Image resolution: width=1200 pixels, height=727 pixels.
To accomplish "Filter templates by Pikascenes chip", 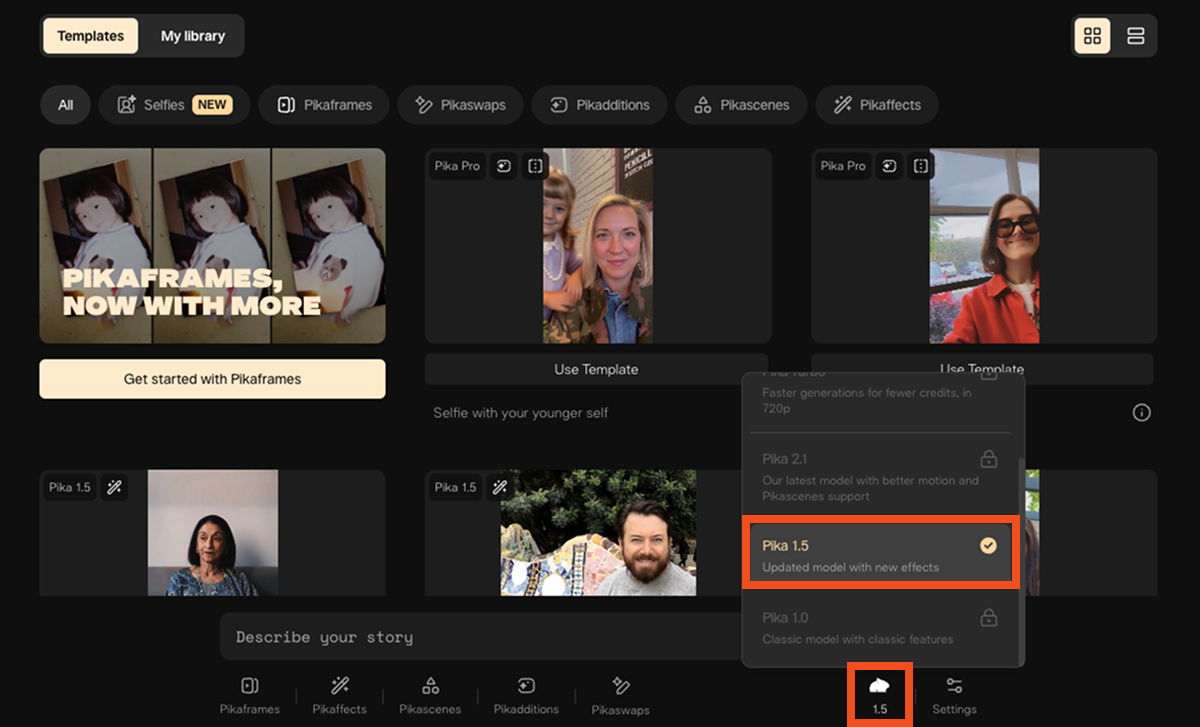I will coord(741,105).
